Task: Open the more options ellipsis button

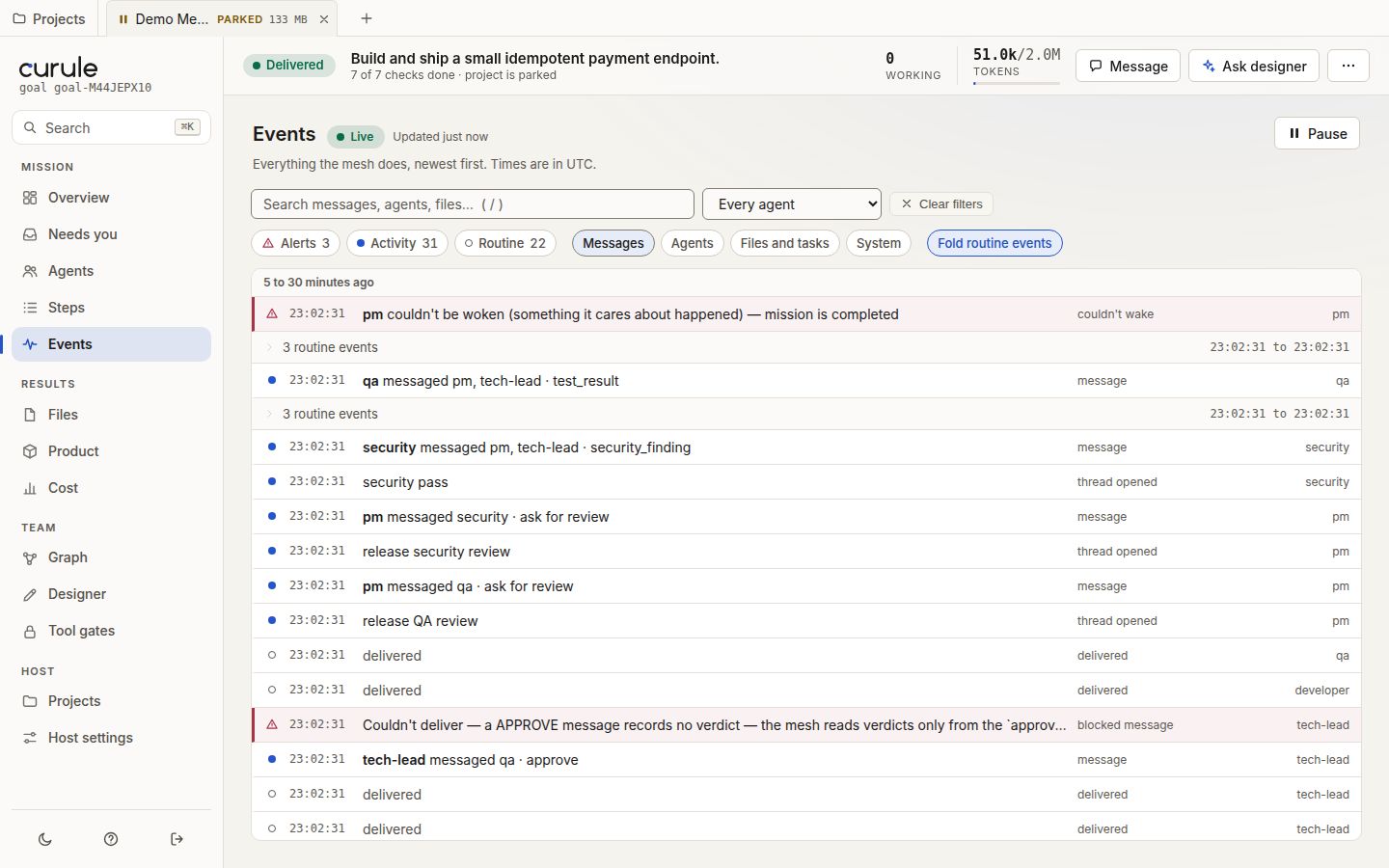Action: [1348, 66]
